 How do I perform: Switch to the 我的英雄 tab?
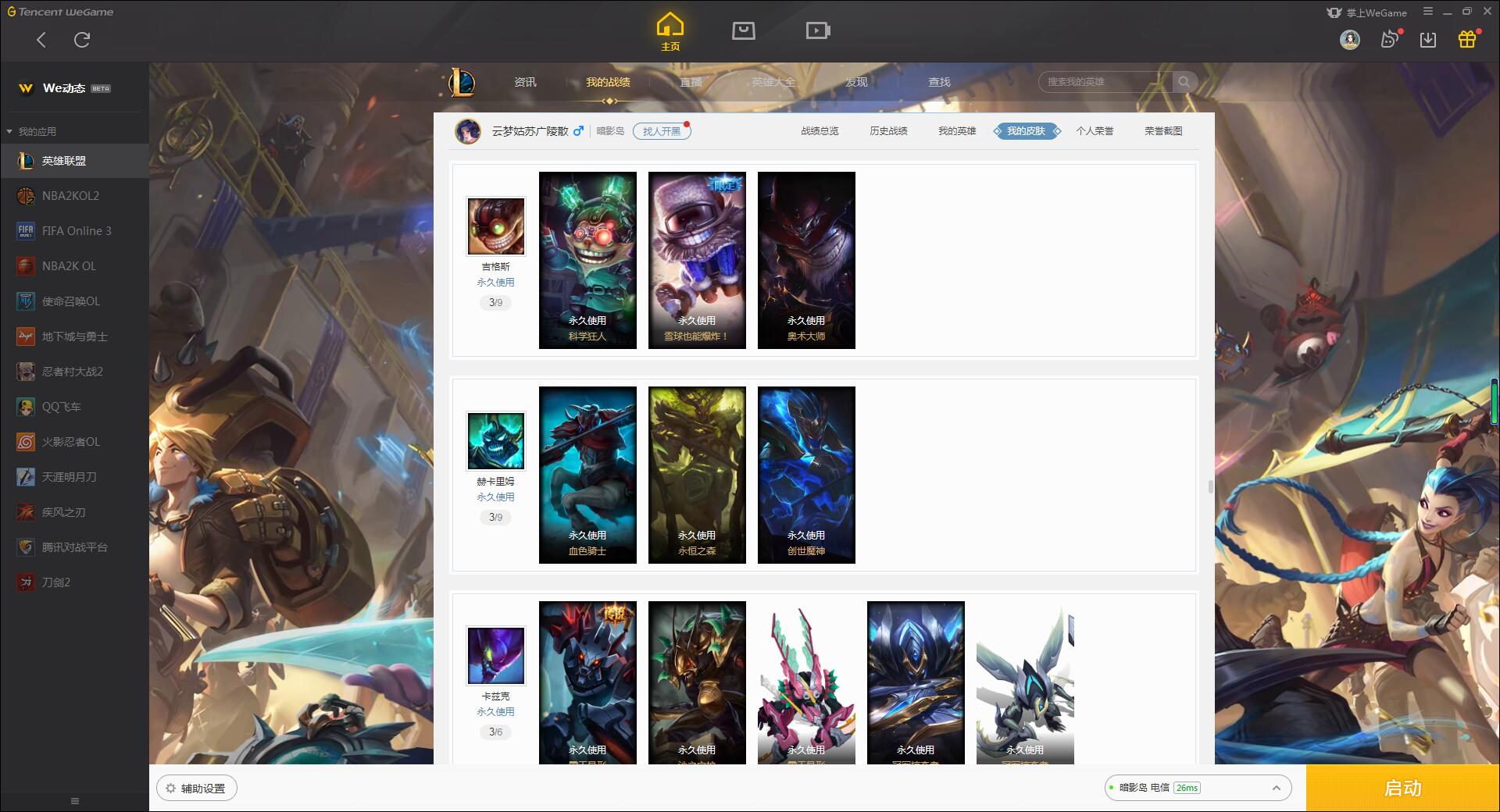pyautogui.click(x=957, y=131)
